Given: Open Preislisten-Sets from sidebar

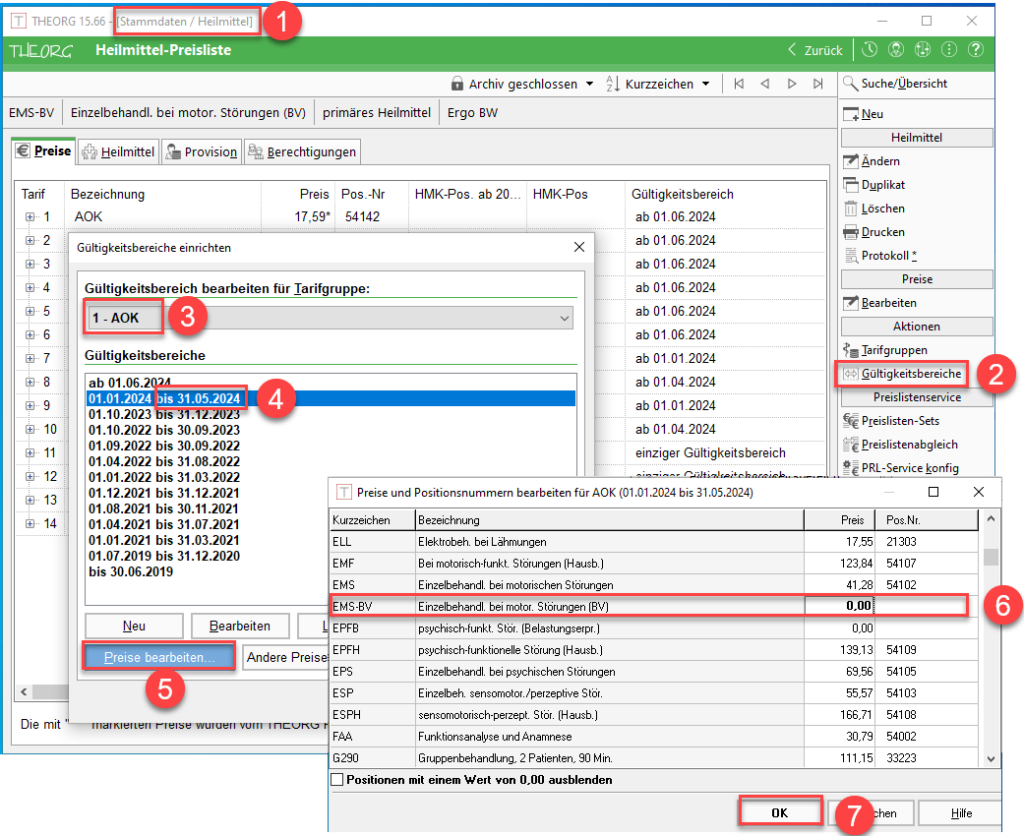Looking at the screenshot, I should click(899, 421).
